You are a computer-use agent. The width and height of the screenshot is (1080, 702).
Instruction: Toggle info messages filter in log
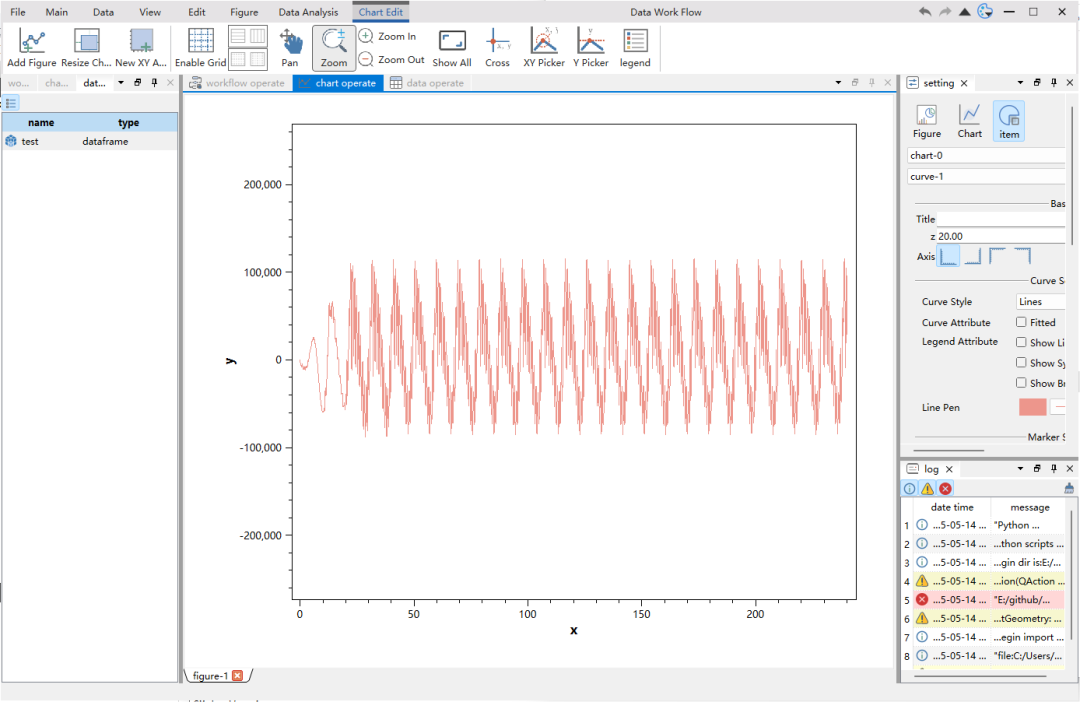pyautogui.click(x=909, y=488)
